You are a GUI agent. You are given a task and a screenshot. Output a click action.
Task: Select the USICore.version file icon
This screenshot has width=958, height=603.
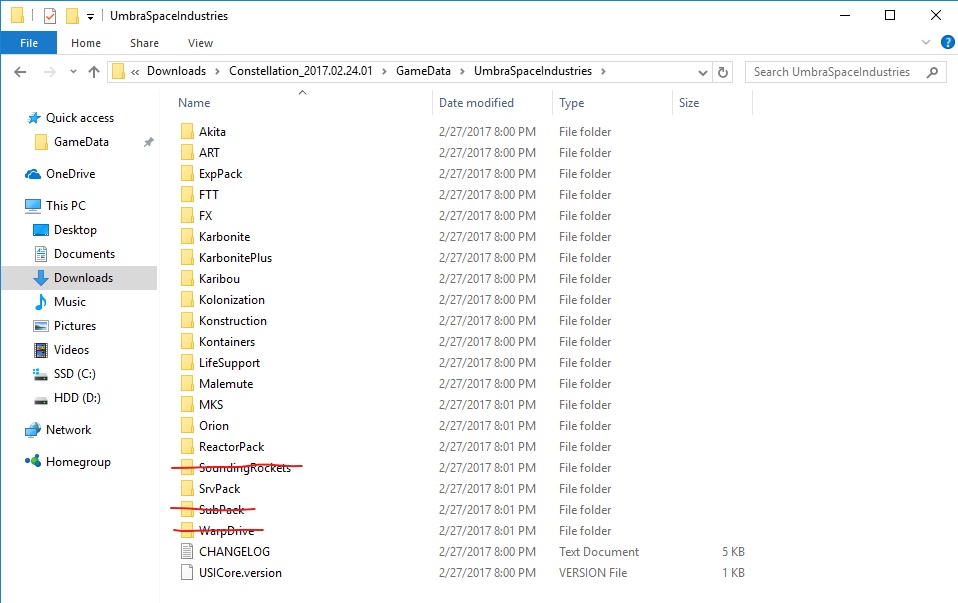[x=187, y=572]
